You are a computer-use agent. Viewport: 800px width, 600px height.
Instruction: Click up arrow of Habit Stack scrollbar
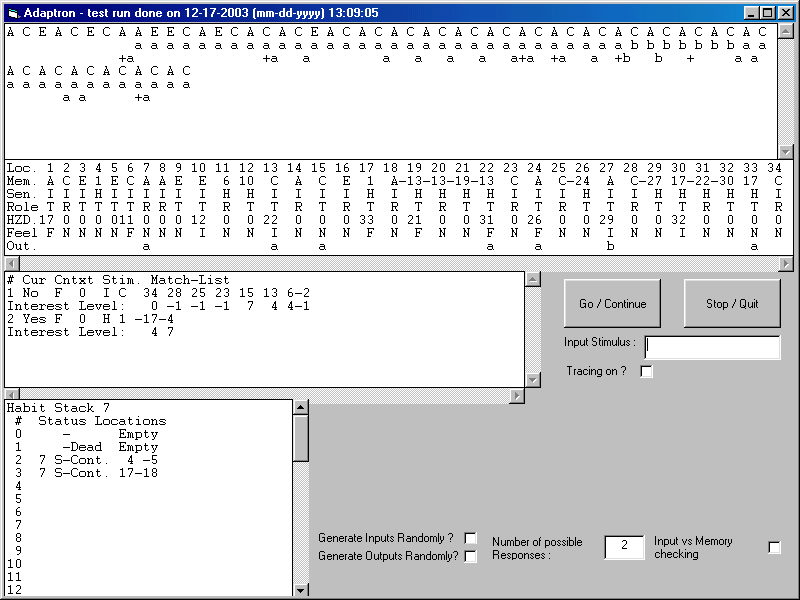point(301,407)
